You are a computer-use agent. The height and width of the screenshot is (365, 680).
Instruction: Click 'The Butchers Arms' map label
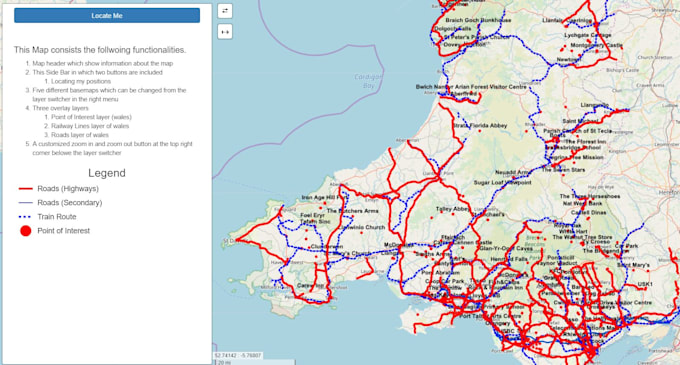[x=353, y=211]
